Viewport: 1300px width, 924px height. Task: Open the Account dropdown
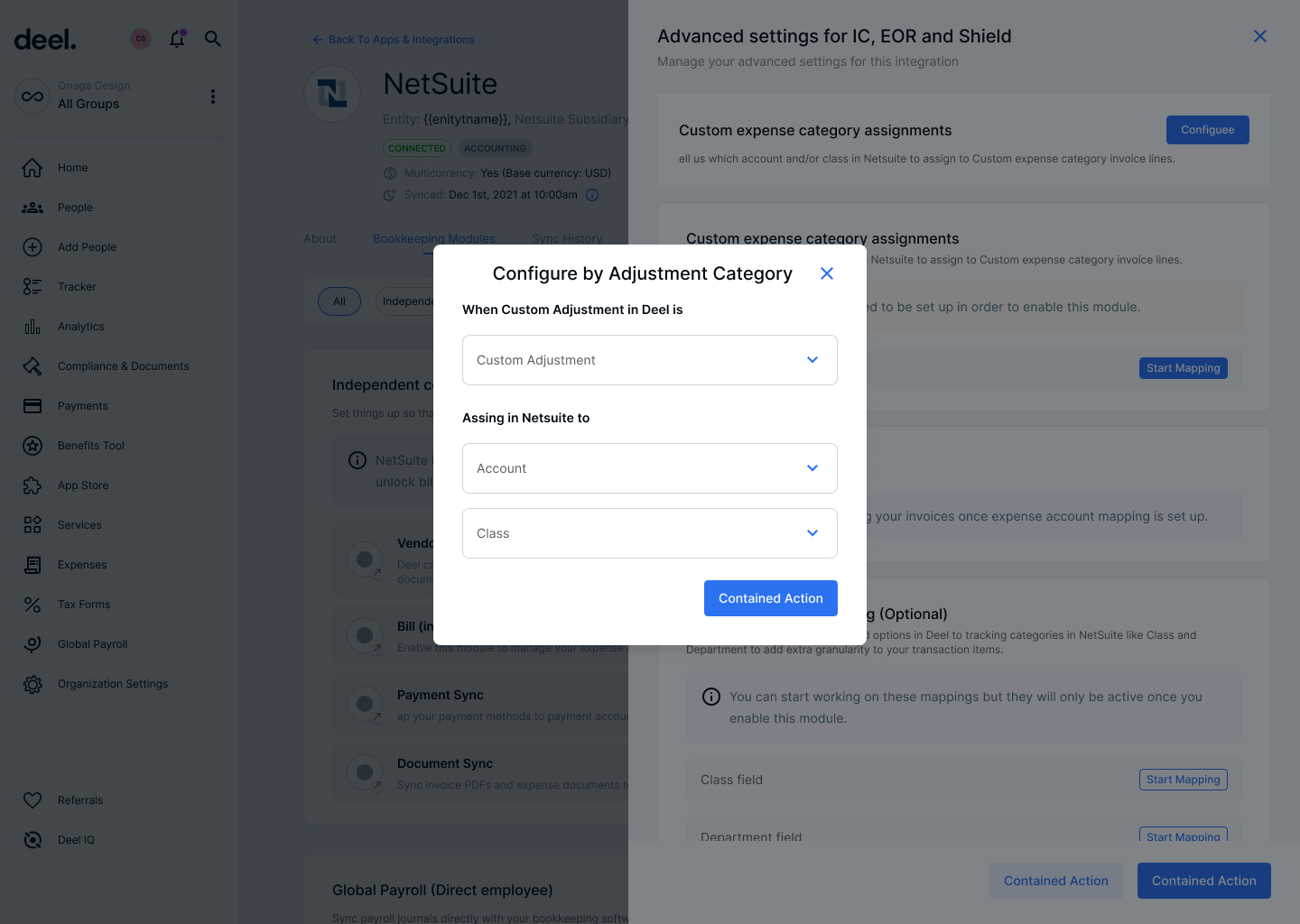pyautogui.click(x=650, y=468)
